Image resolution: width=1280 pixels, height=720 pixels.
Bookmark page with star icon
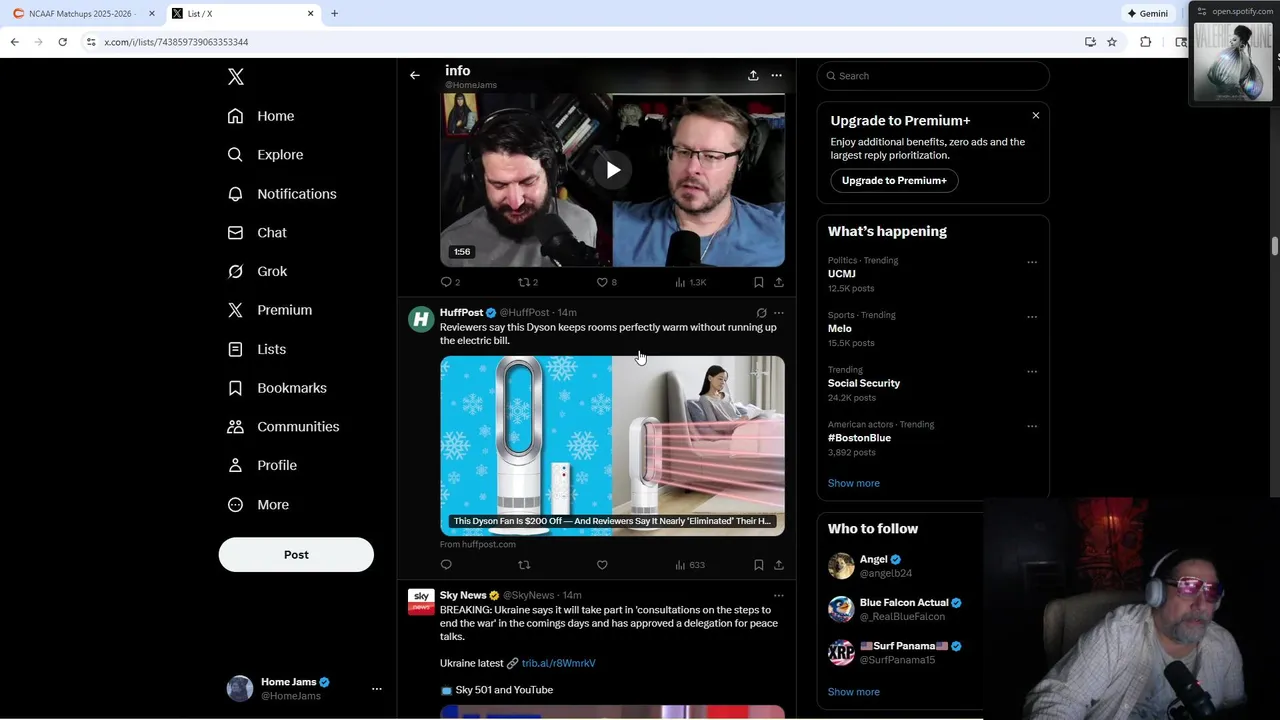1112,42
